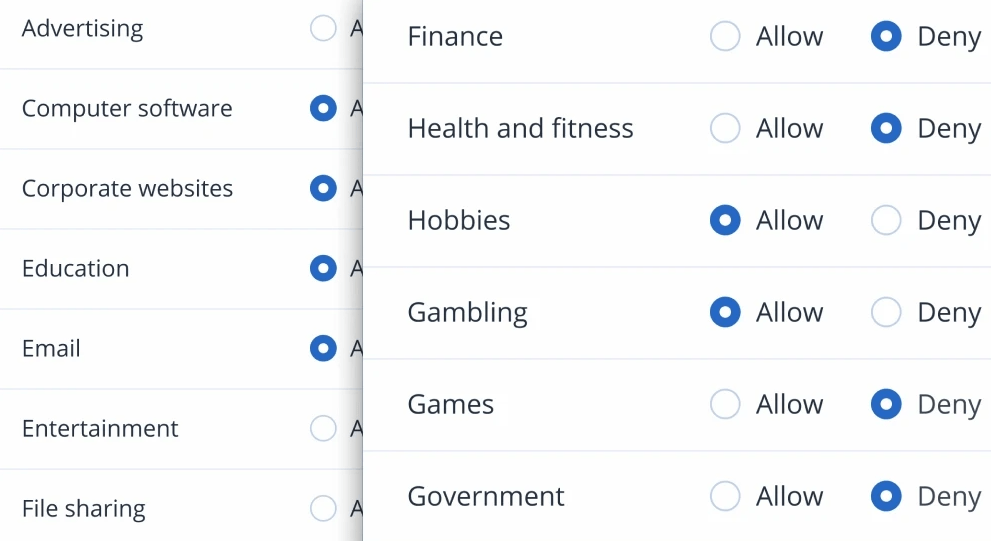This screenshot has height=541, width=991.
Task: Select Deny radio for Government
Action: coord(886,497)
